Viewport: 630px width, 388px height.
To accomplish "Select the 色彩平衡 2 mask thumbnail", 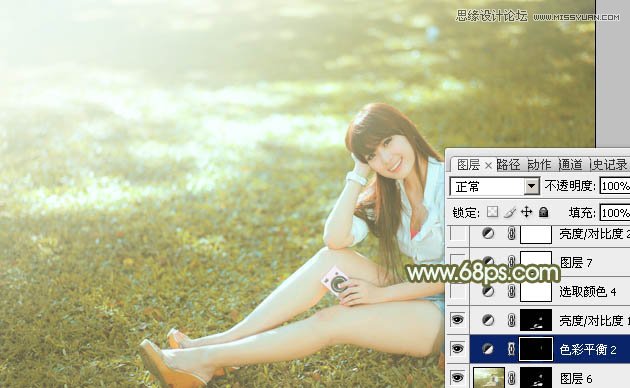I will pos(536,349).
